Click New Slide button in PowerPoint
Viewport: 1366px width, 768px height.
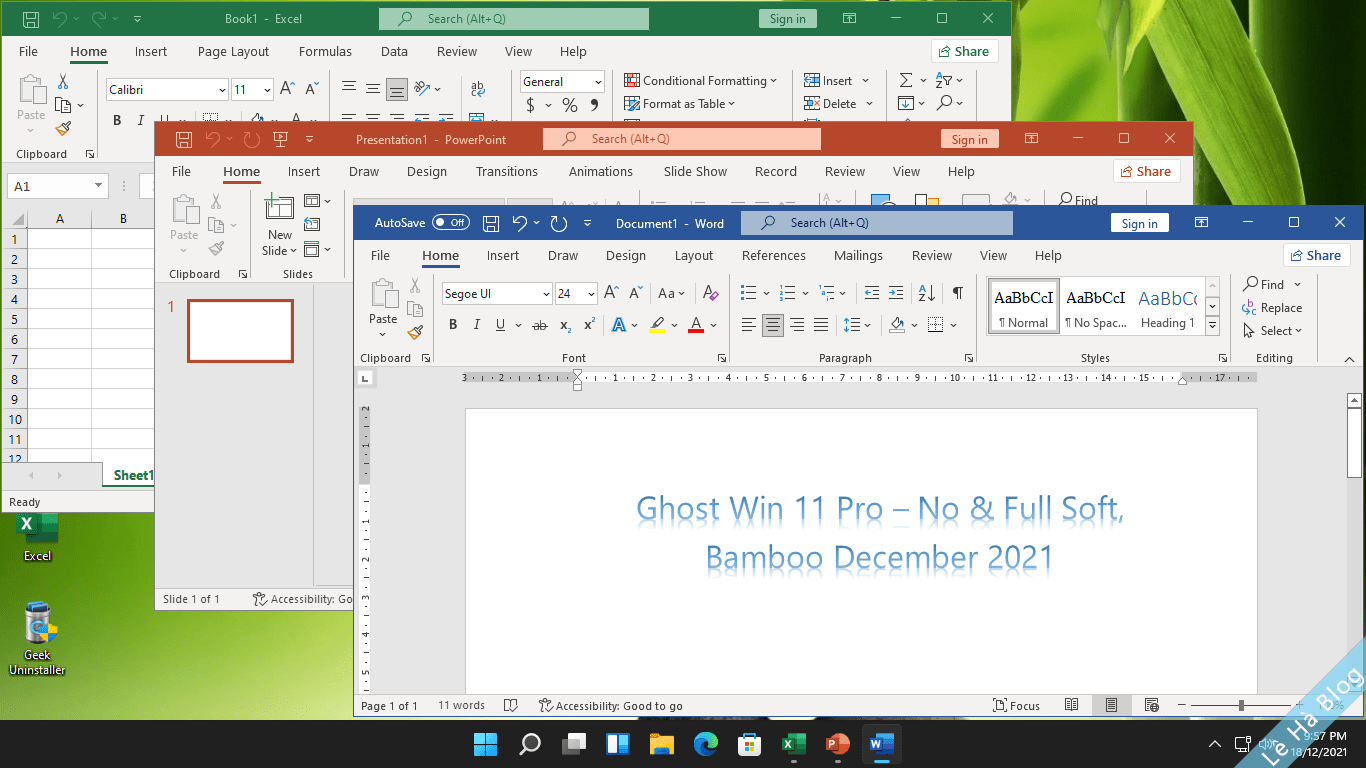point(280,226)
